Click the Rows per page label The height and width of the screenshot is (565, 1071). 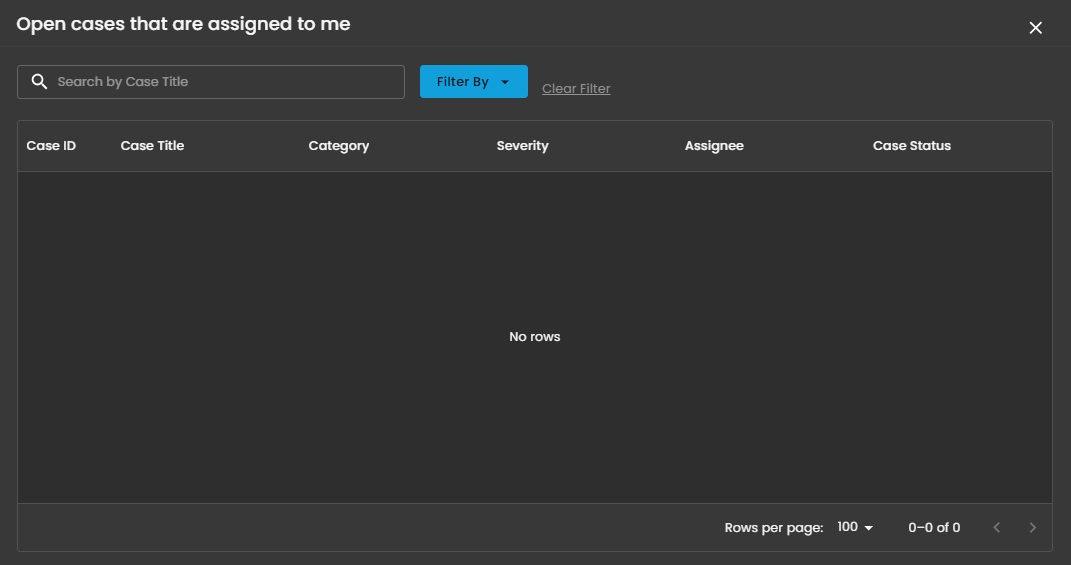pos(773,527)
